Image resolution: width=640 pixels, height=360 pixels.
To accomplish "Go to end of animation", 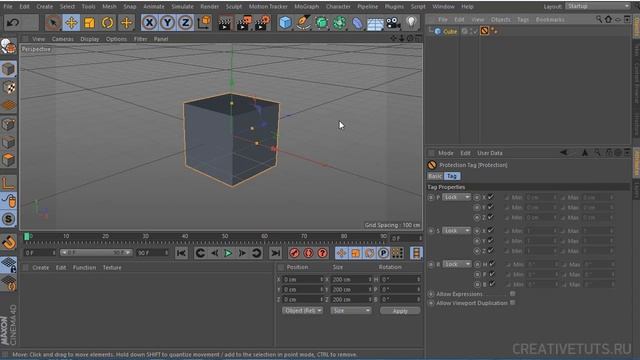I will [x=276, y=253].
